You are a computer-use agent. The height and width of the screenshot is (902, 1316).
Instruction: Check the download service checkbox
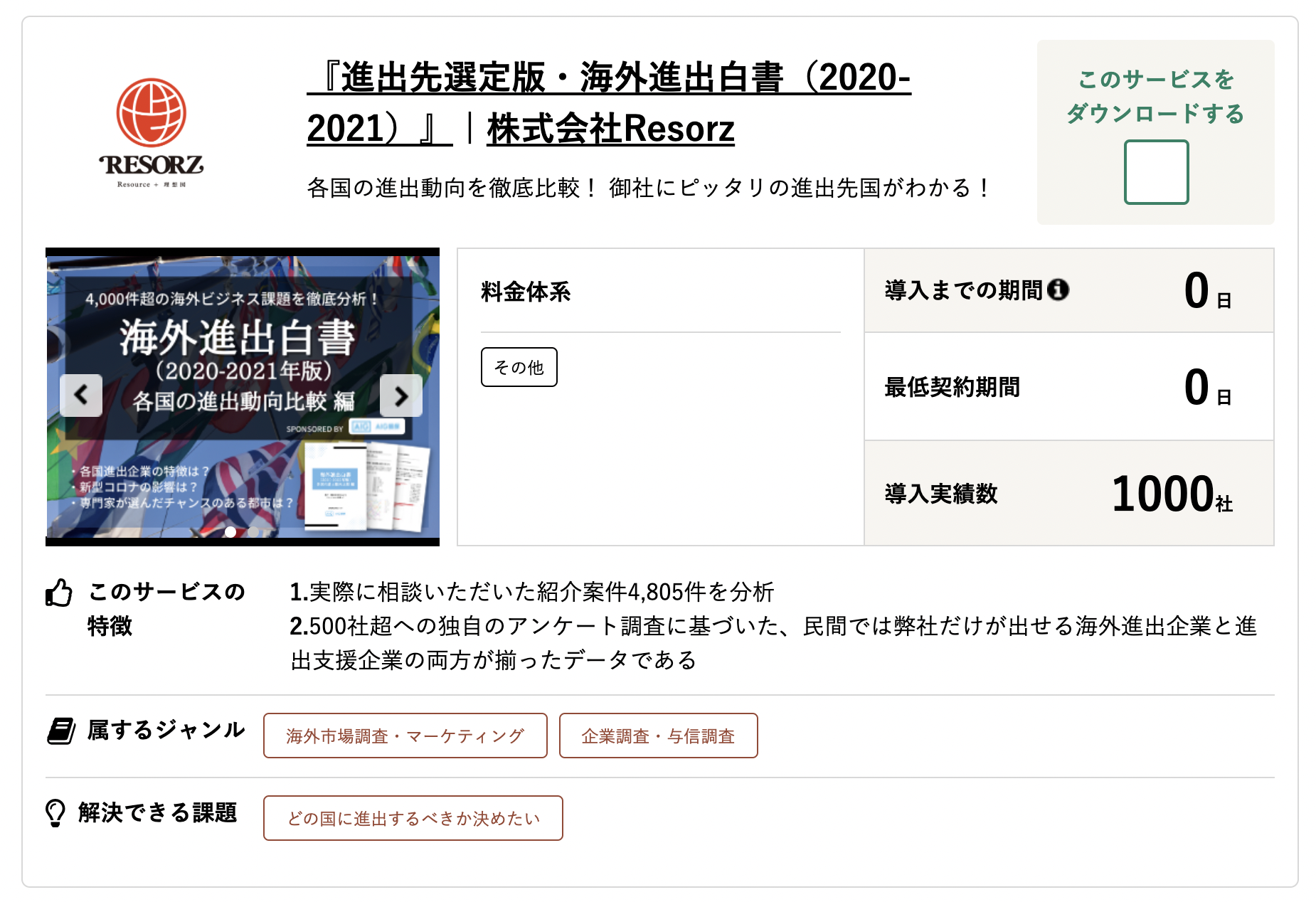click(1155, 172)
